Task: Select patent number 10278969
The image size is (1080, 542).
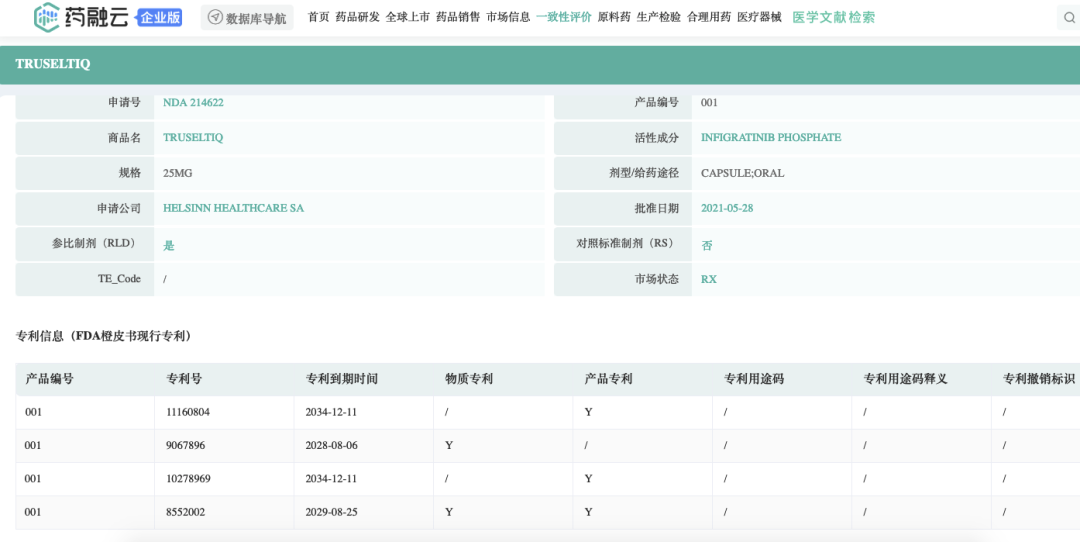Action: coord(188,479)
